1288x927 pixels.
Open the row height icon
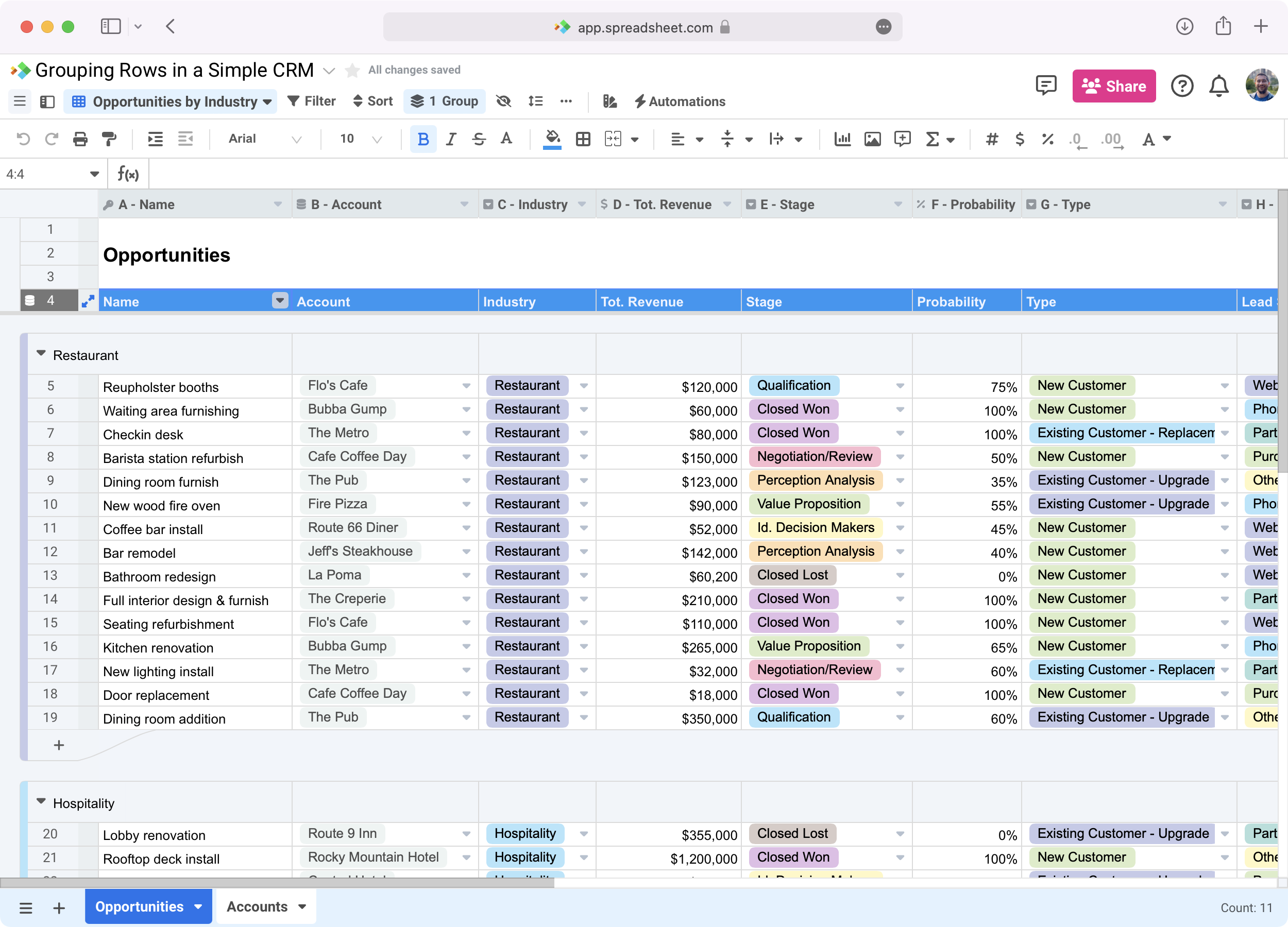point(535,101)
